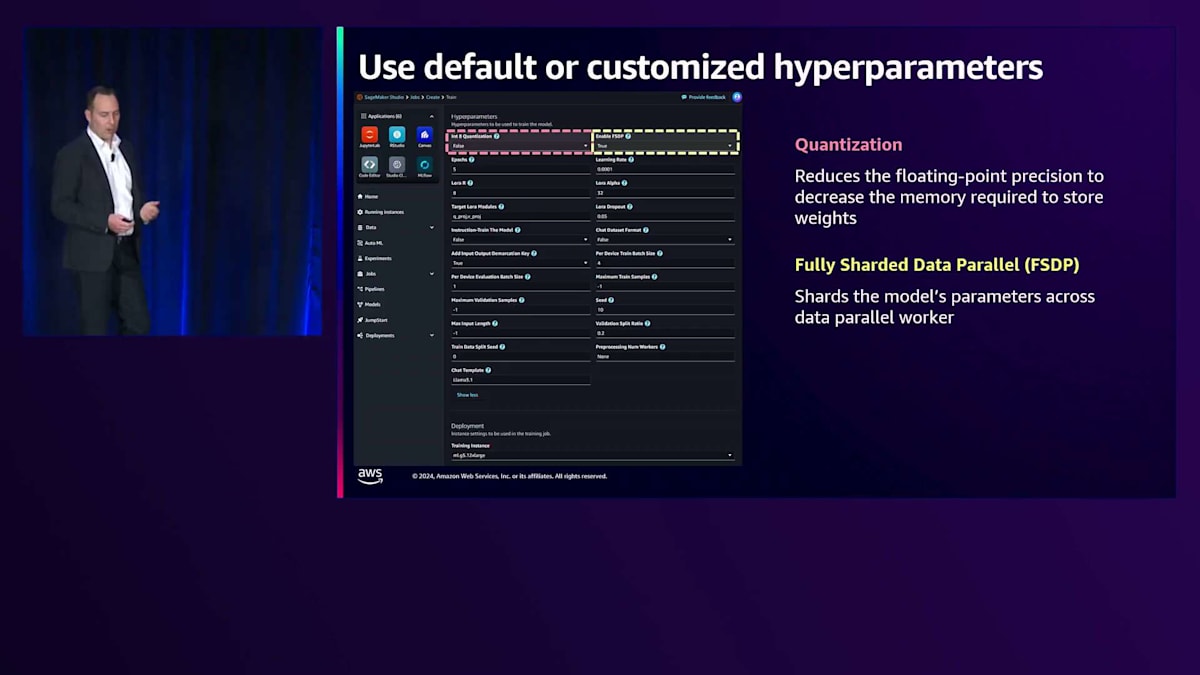Screen dimensions: 1200x675
Task: Open the Canvas application icon
Action: [425, 135]
